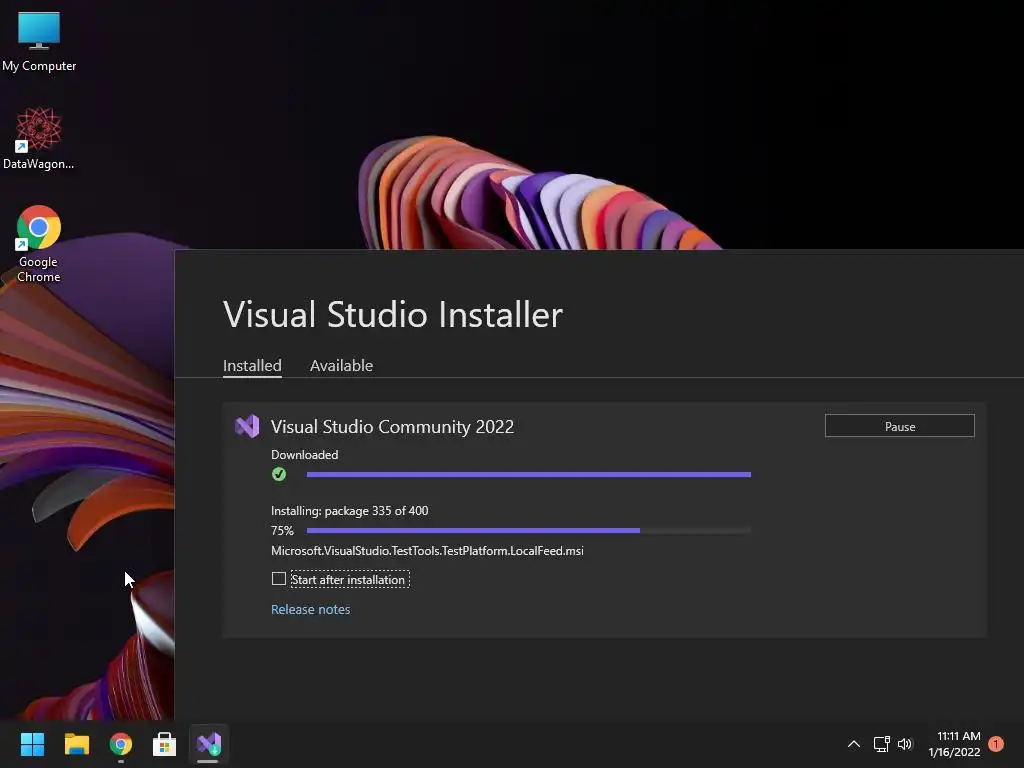Enable Start after installation checkbox
Viewport: 1024px width, 768px height.
[279, 579]
